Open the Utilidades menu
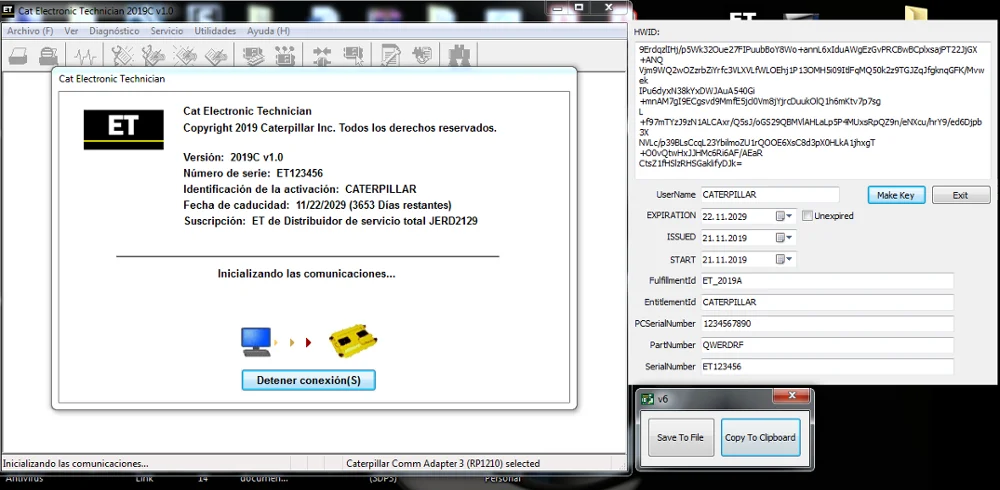Image resolution: width=1000 pixels, height=490 pixels. tap(215, 31)
